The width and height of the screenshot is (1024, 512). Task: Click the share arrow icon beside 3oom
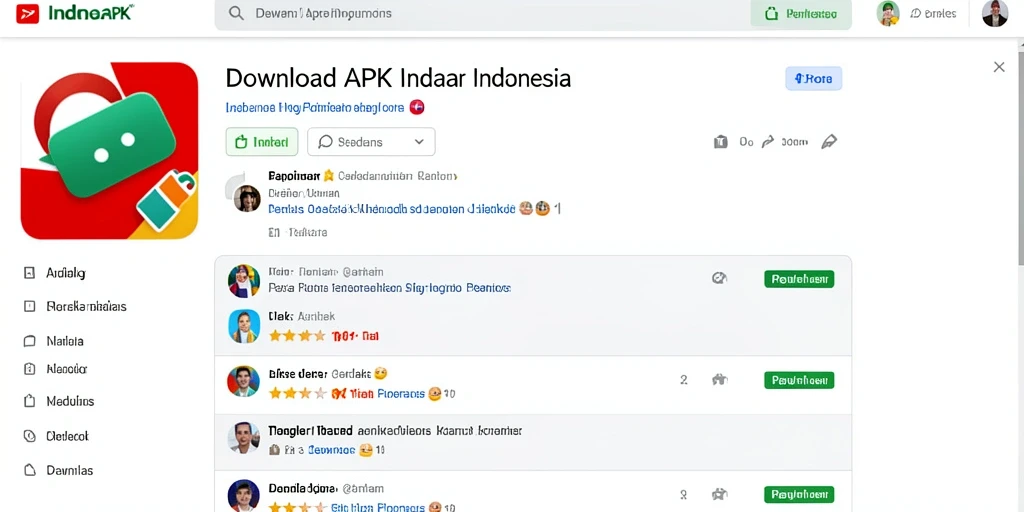[x=768, y=141]
